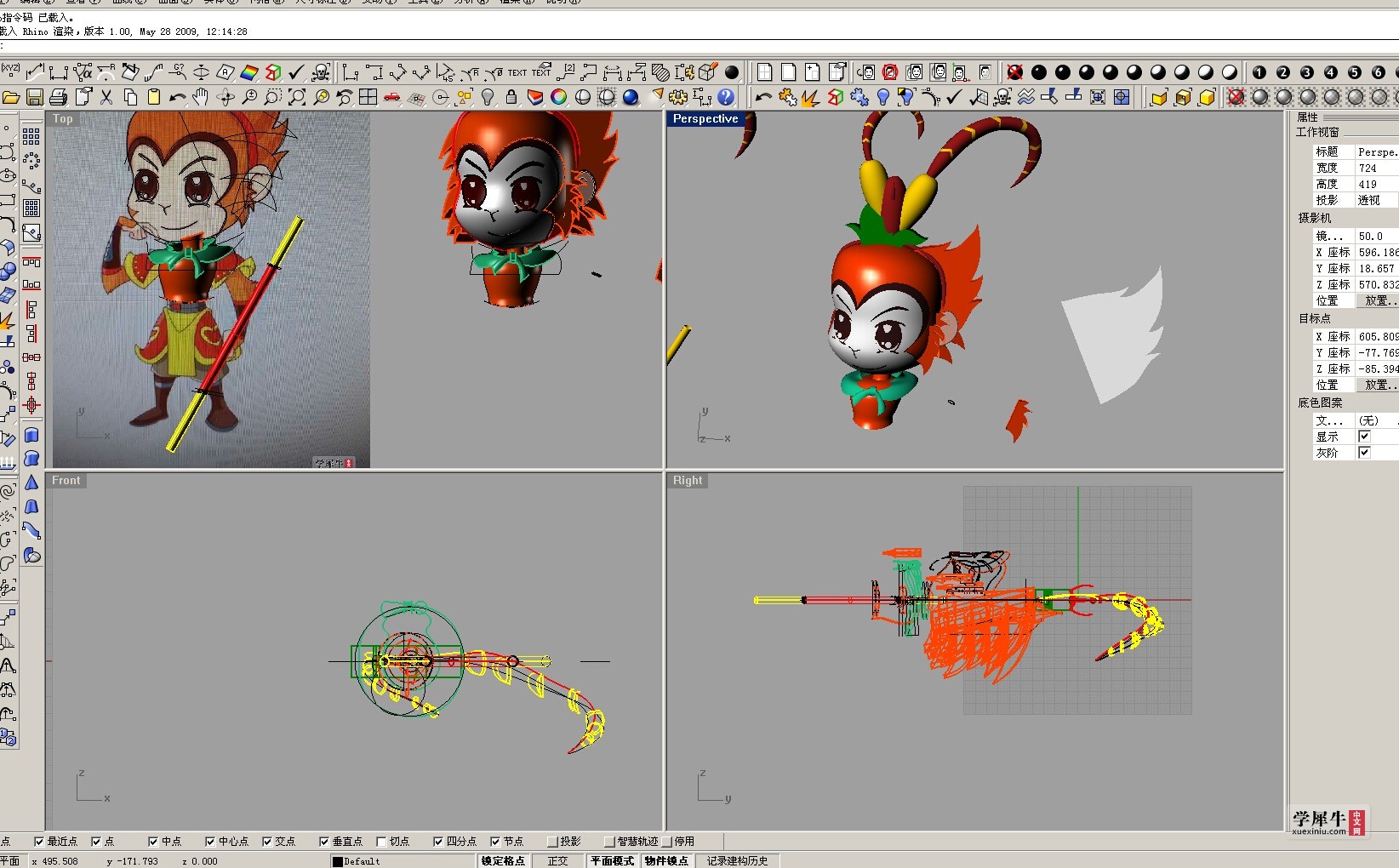
Task: Toggle the 锁定格点 grid snap button
Action: pos(503,861)
